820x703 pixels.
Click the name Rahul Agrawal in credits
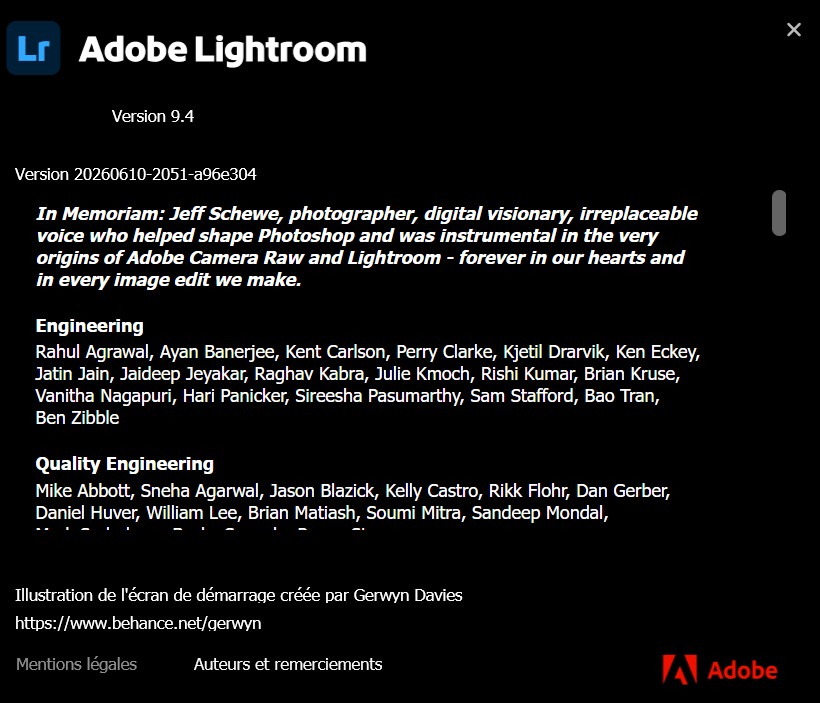[93, 352]
